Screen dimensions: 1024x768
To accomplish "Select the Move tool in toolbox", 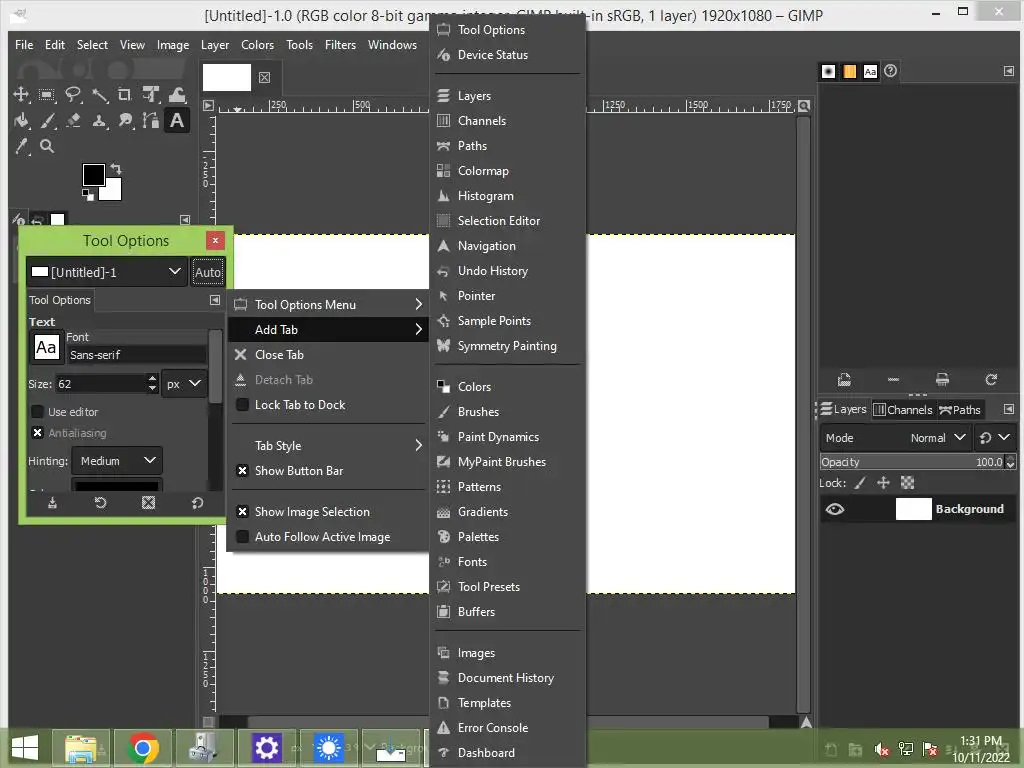I will (21, 95).
